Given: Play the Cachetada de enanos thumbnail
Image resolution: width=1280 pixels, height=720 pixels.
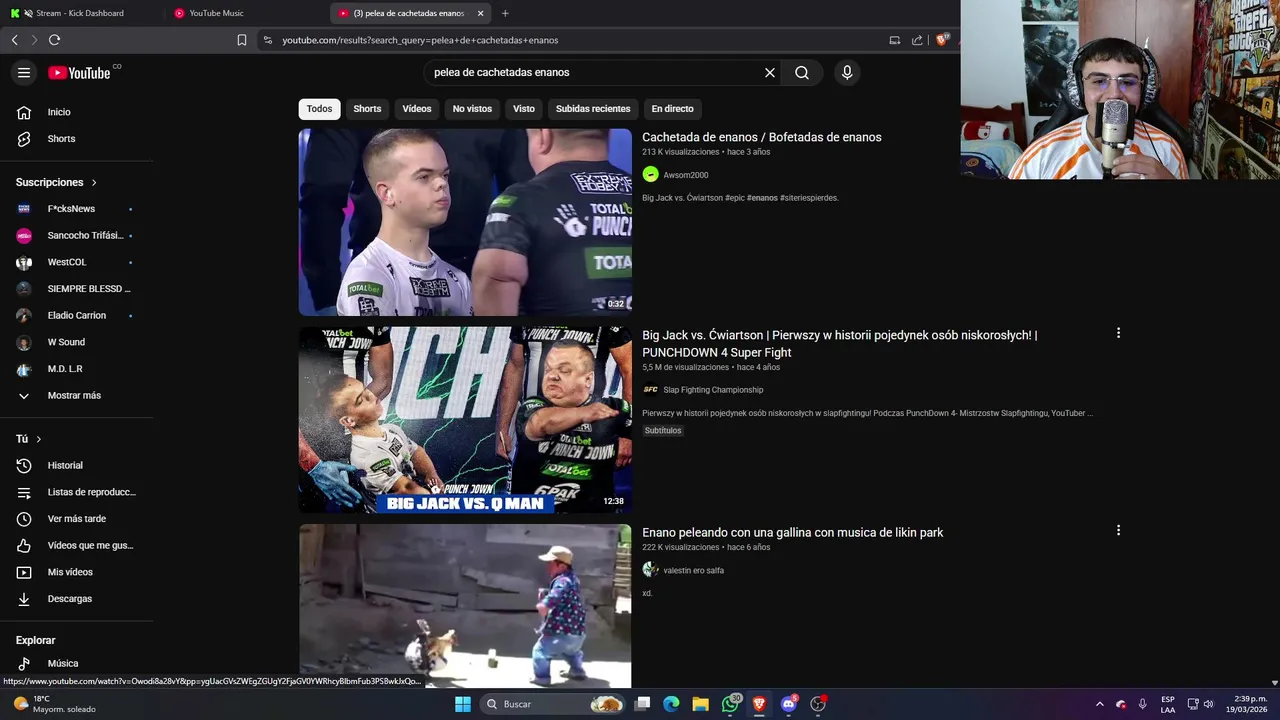Looking at the screenshot, I should (x=465, y=222).
